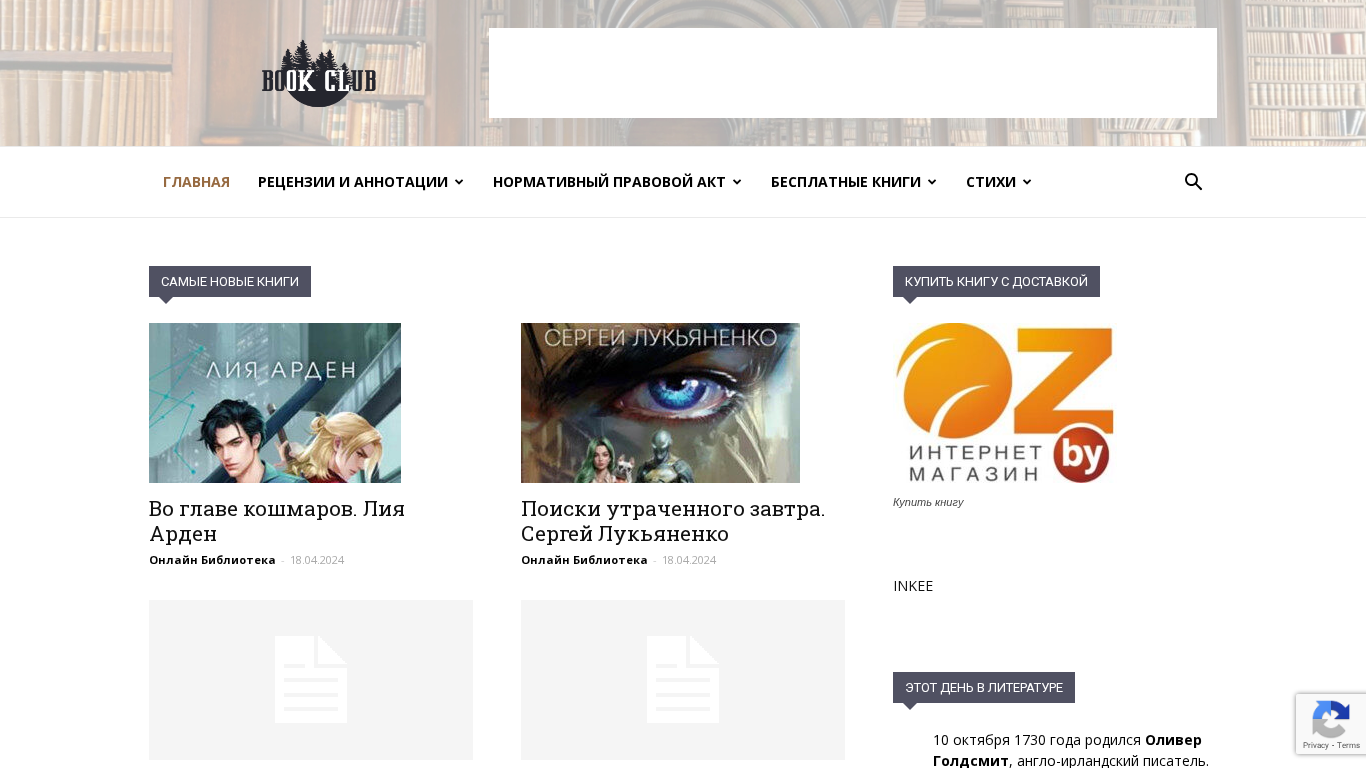Read the article 'Во главе кошмаров. Лия Арден'
1366x768 pixels.
(277, 521)
